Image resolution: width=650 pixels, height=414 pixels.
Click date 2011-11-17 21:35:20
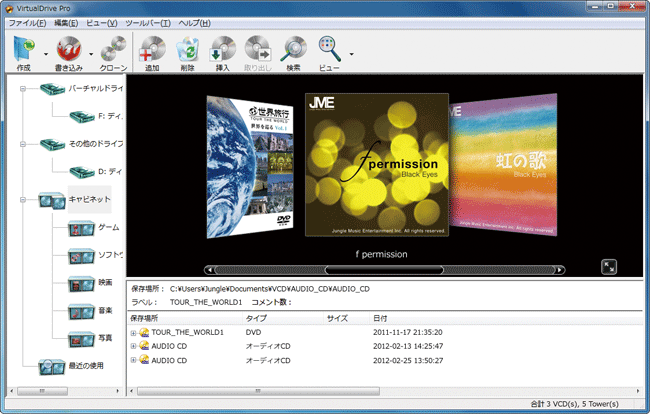click(x=407, y=332)
